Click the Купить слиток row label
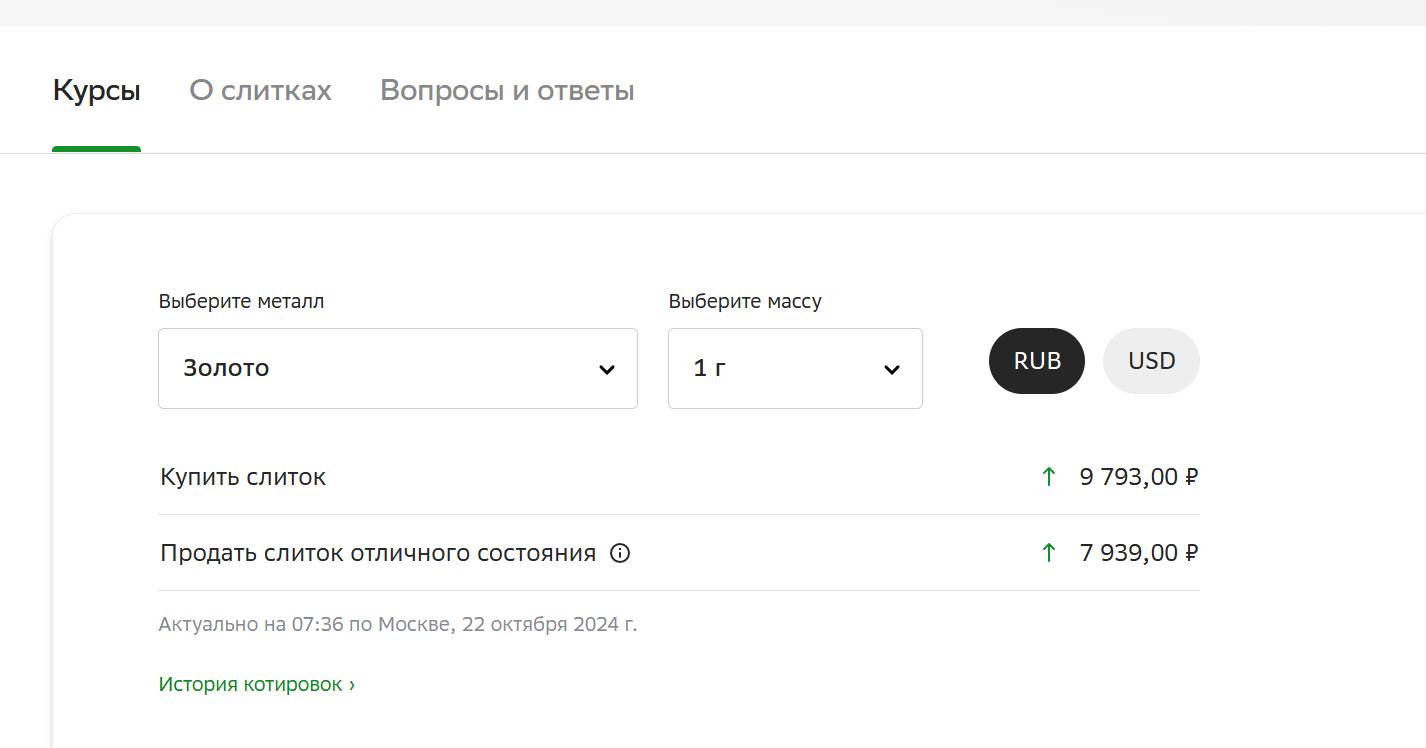 coord(243,477)
